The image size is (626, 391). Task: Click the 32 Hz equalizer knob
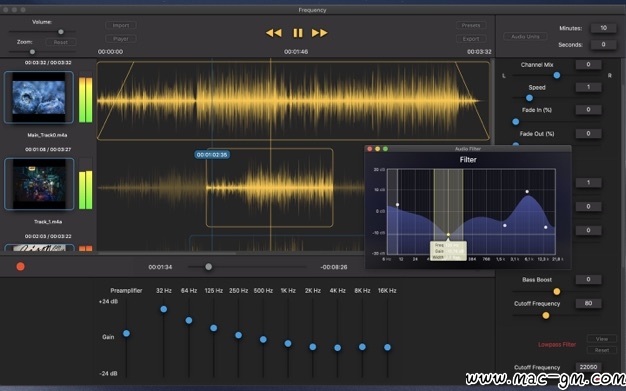point(164,309)
